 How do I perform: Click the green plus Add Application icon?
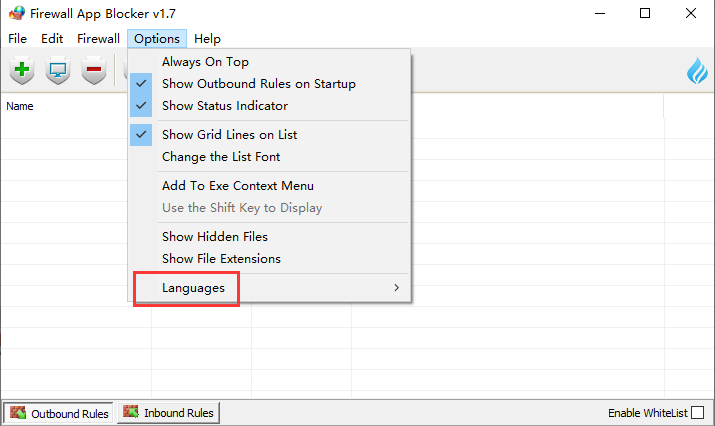click(x=22, y=71)
